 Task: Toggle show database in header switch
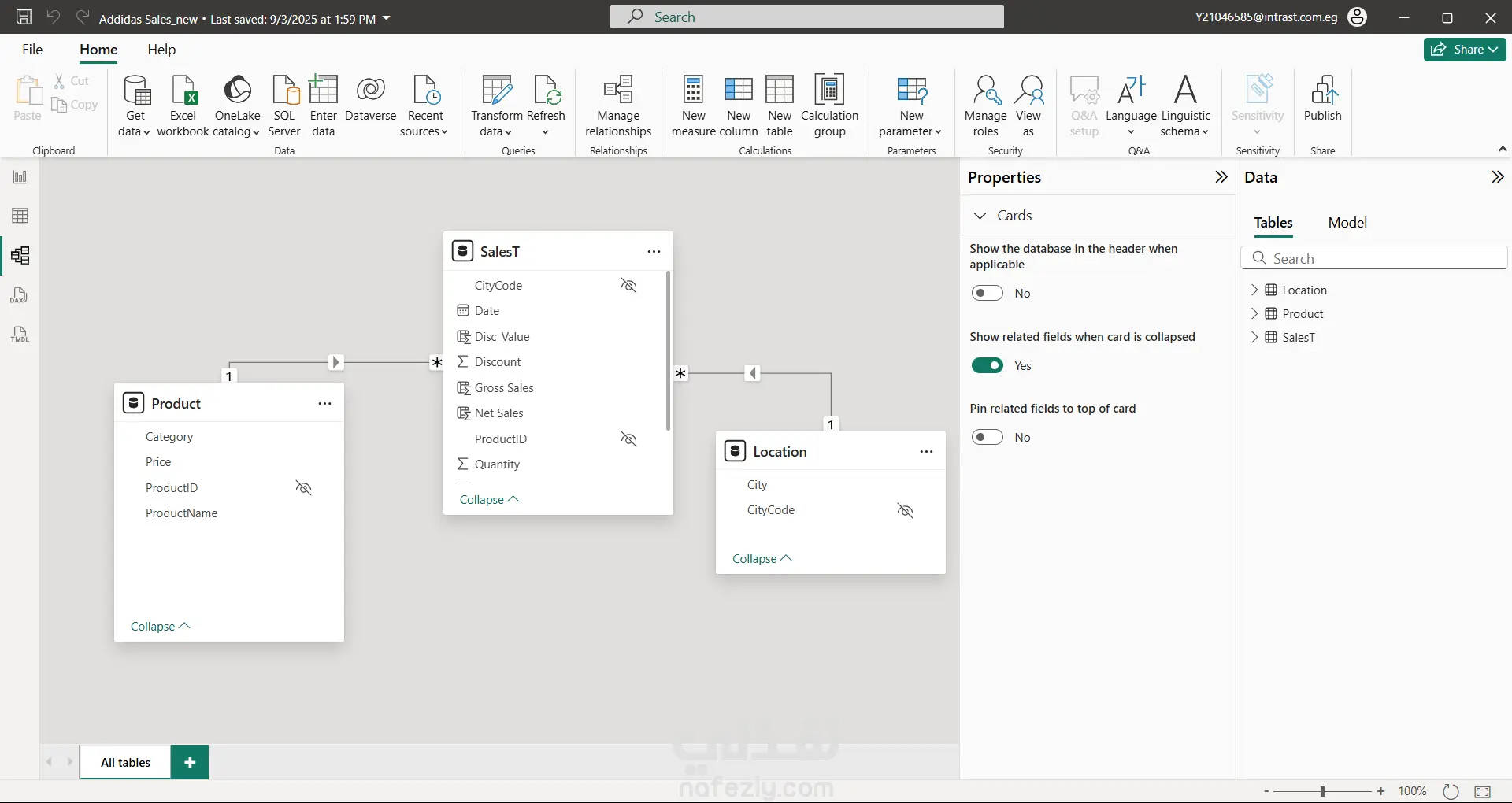click(x=987, y=293)
